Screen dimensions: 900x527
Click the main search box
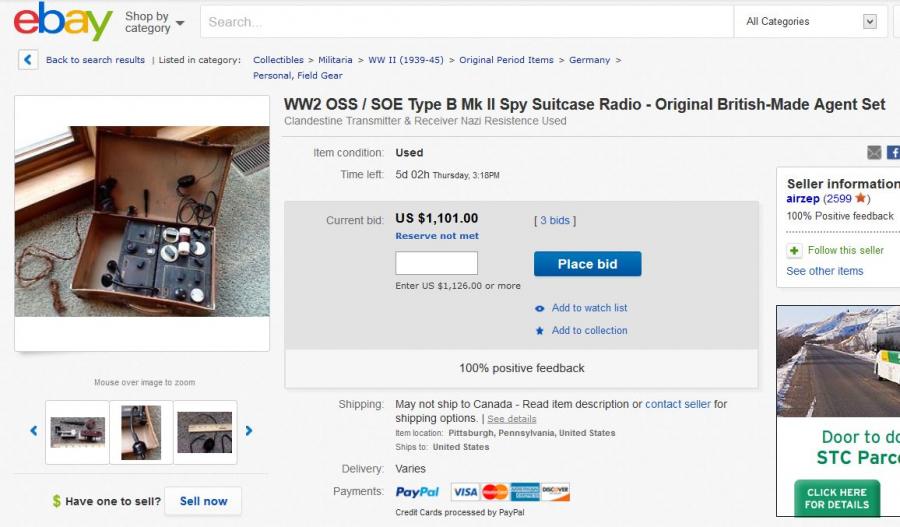point(468,22)
